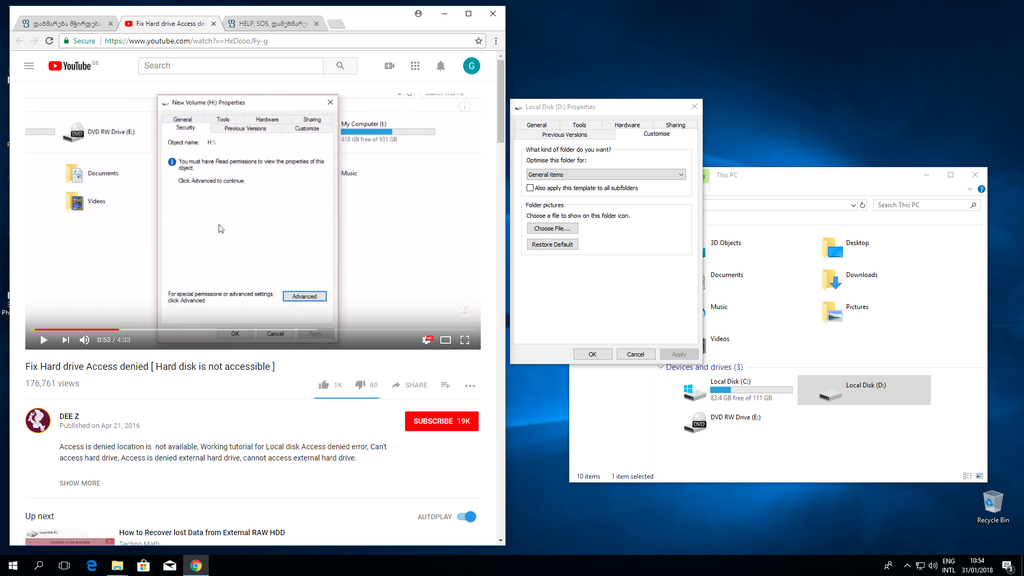The image size is (1024, 576).
Task: Switch This PC to large icons view
Action: click(980, 476)
